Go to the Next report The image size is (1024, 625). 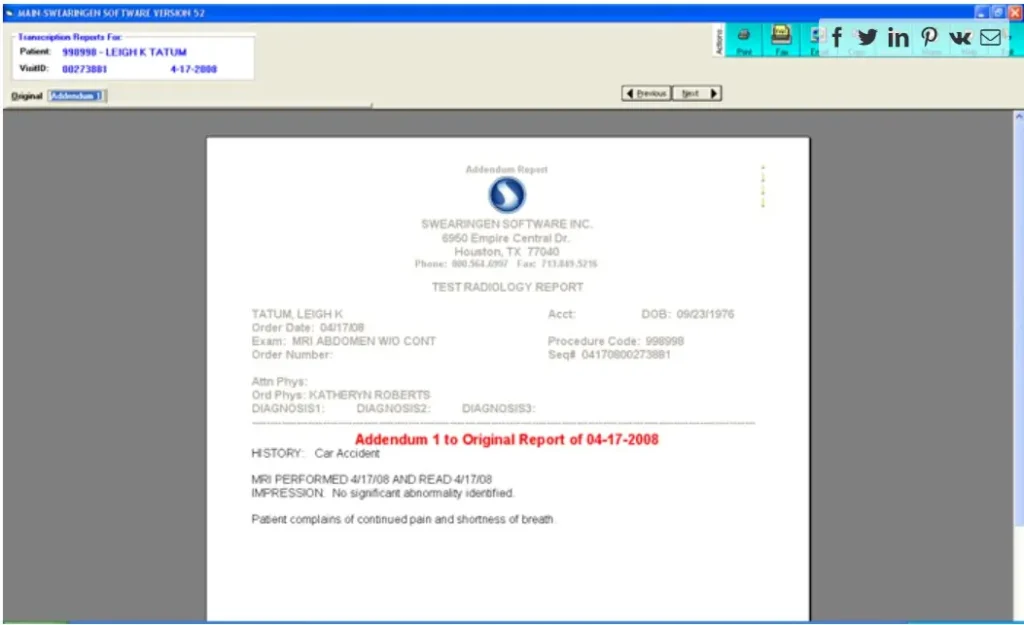[x=697, y=93]
